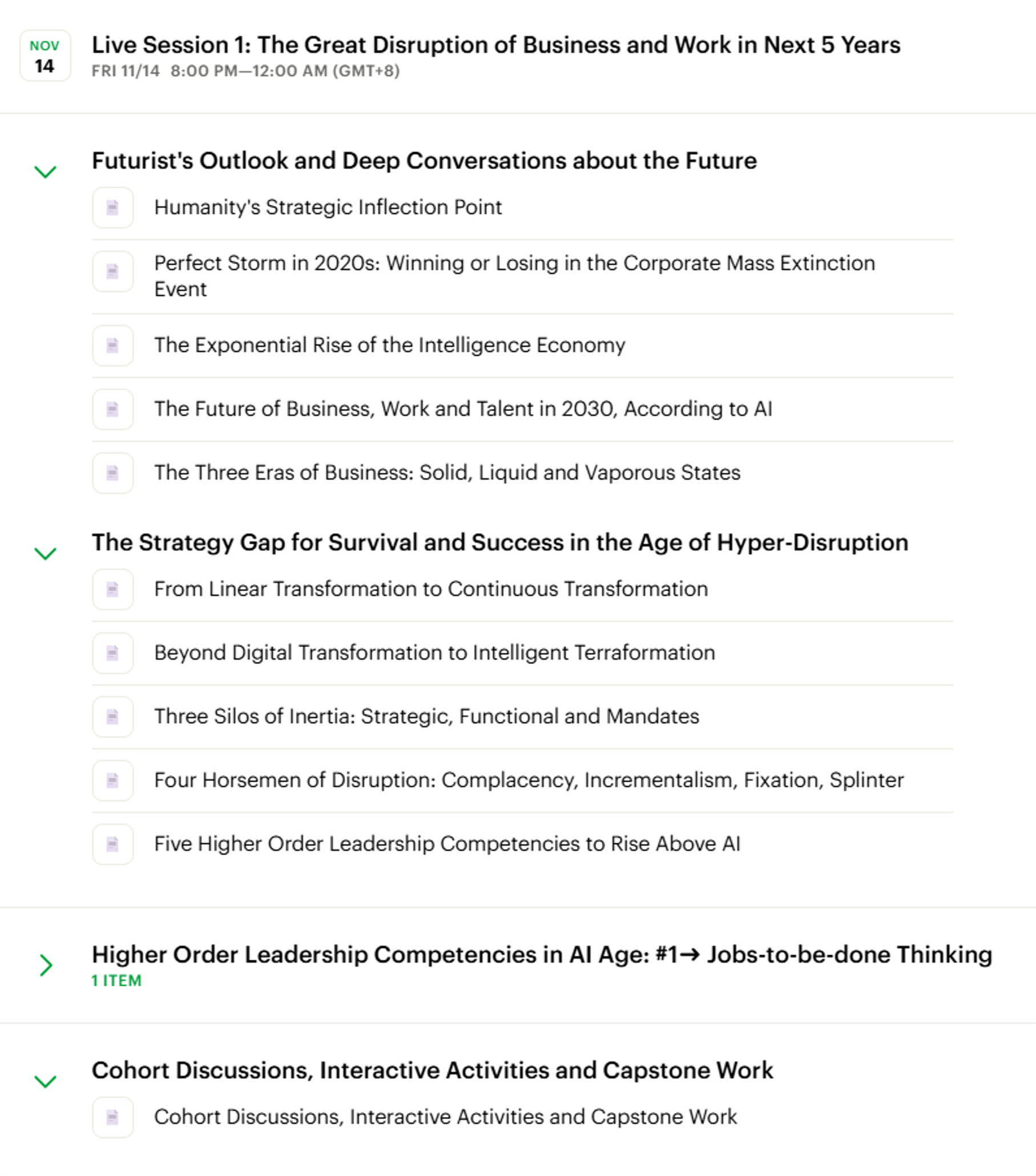1036x1176 pixels.
Task: Click document icon beside Exponential Rise of Intelligence Economy
Action: click(113, 346)
